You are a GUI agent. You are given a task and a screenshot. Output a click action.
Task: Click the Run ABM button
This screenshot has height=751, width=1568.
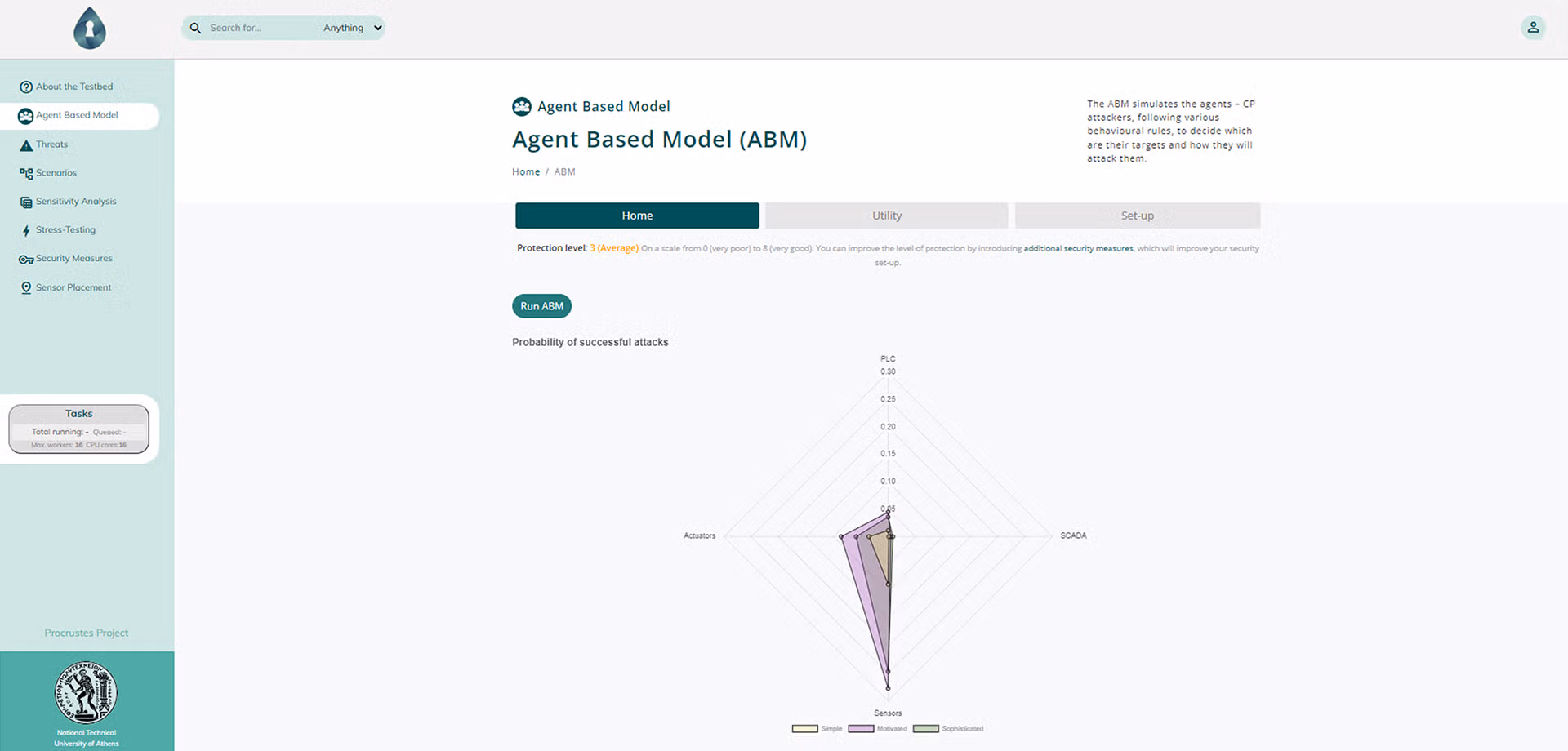click(x=541, y=306)
